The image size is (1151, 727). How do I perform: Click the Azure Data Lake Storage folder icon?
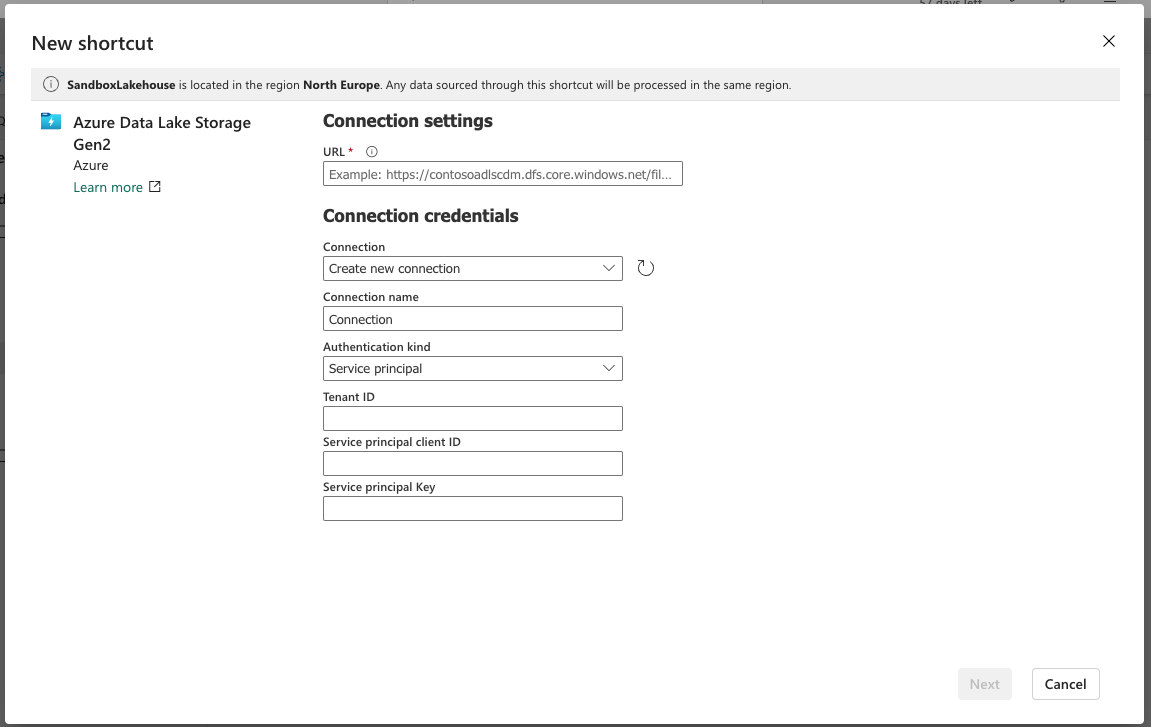pos(51,122)
